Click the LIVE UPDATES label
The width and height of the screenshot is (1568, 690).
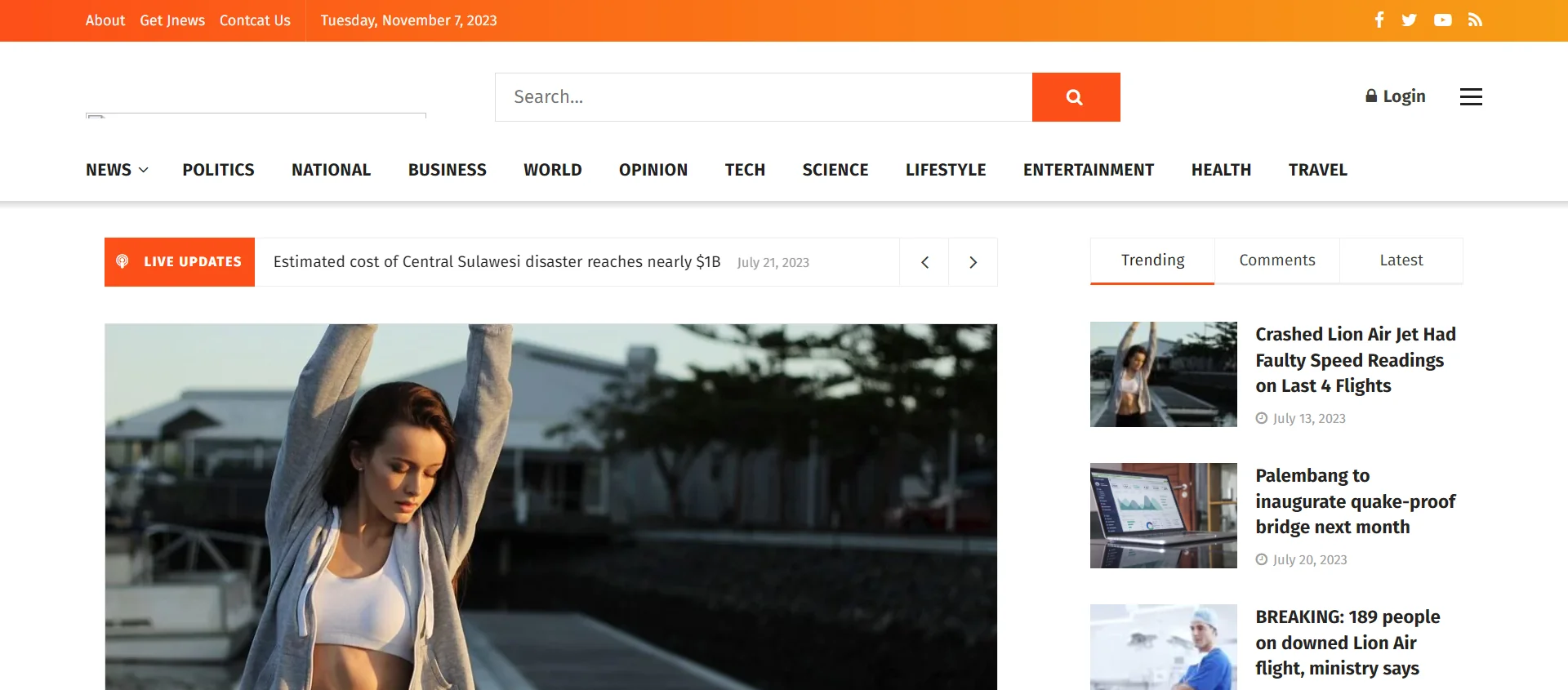tap(193, 262)
